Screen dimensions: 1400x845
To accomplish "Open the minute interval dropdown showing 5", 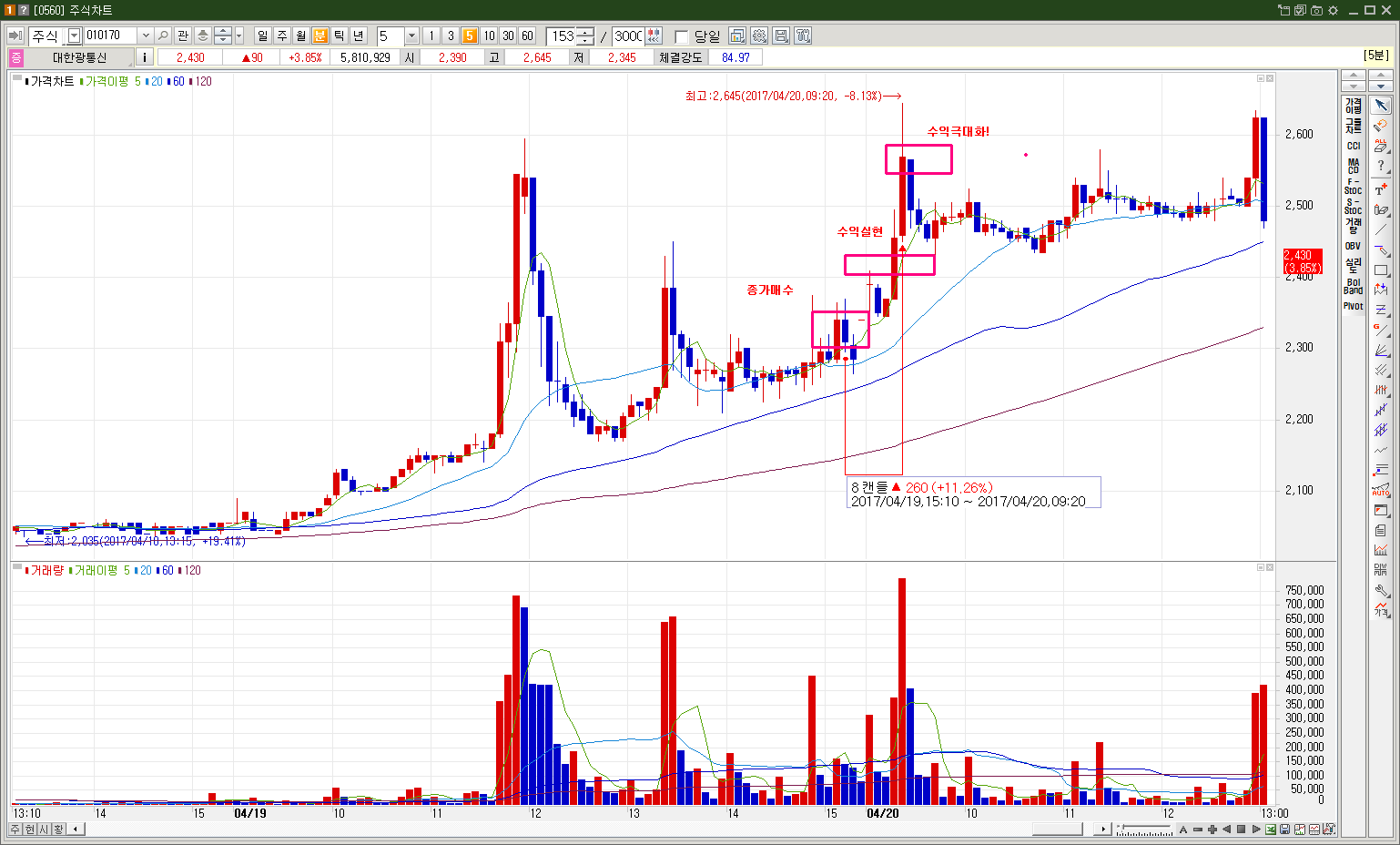I will (x=411, y=36).
